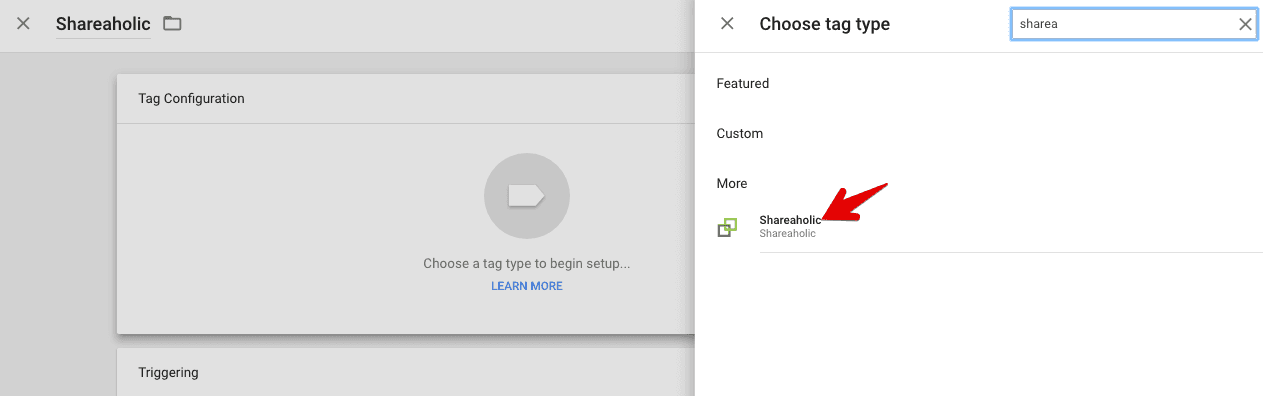The height and width of the screenshot is (396, 1263).
Task: Click the Shareaholic green squares logo
Action: [727, 228]
